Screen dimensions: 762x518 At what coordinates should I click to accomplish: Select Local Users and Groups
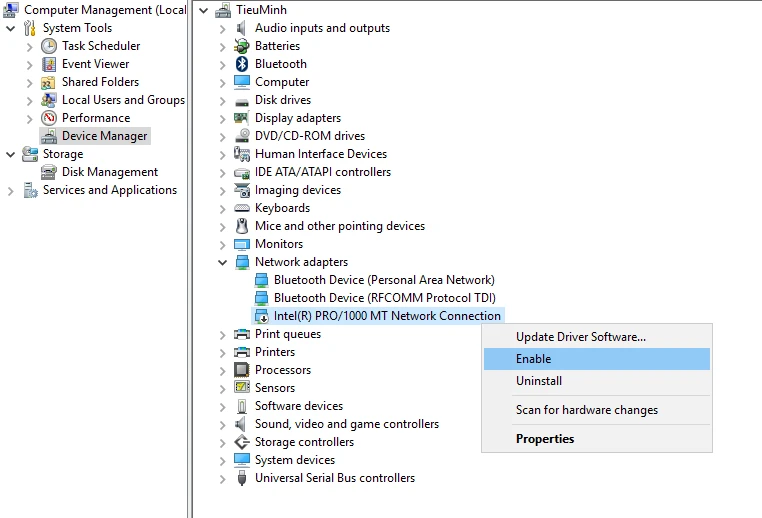123,100
